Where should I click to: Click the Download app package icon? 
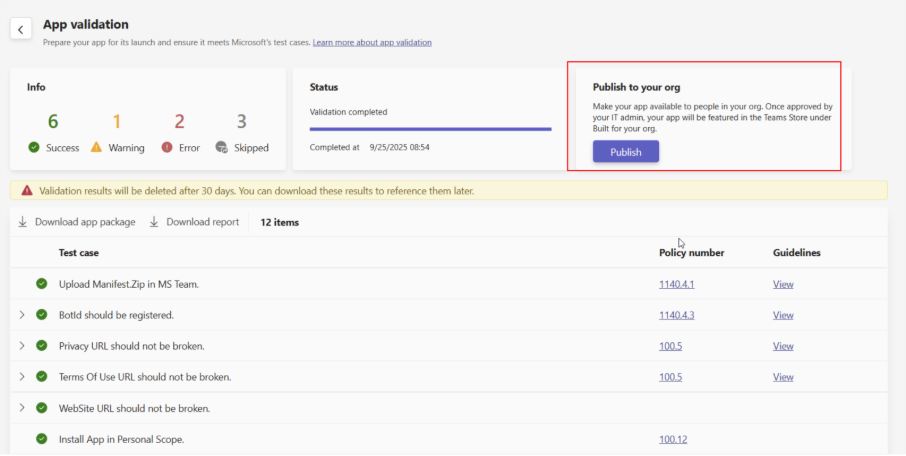point(23,222)
